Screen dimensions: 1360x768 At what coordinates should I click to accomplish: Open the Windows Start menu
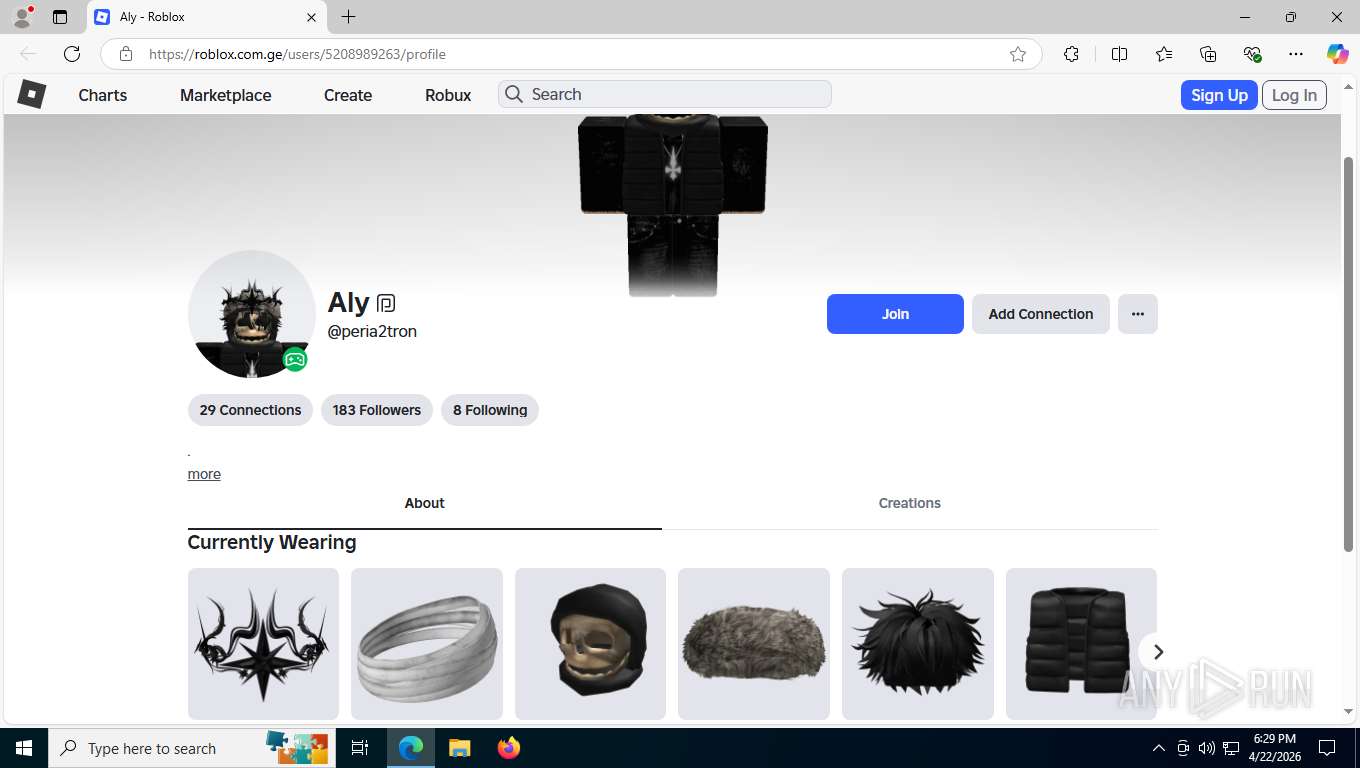click(24, 748)
